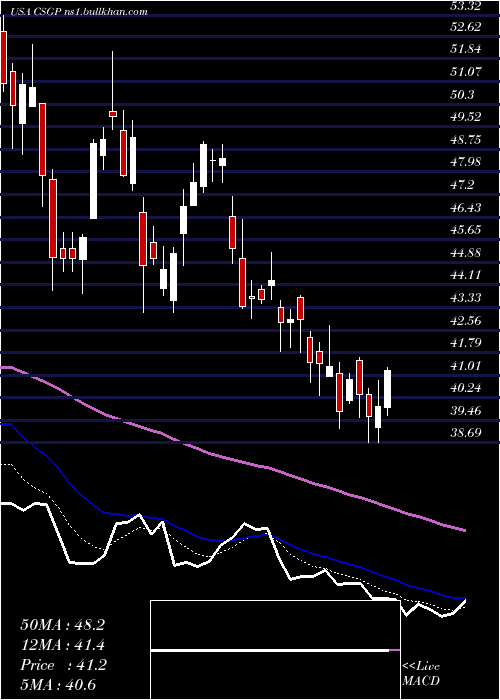Click the last white candlestick on the chart

click(388, 389)
